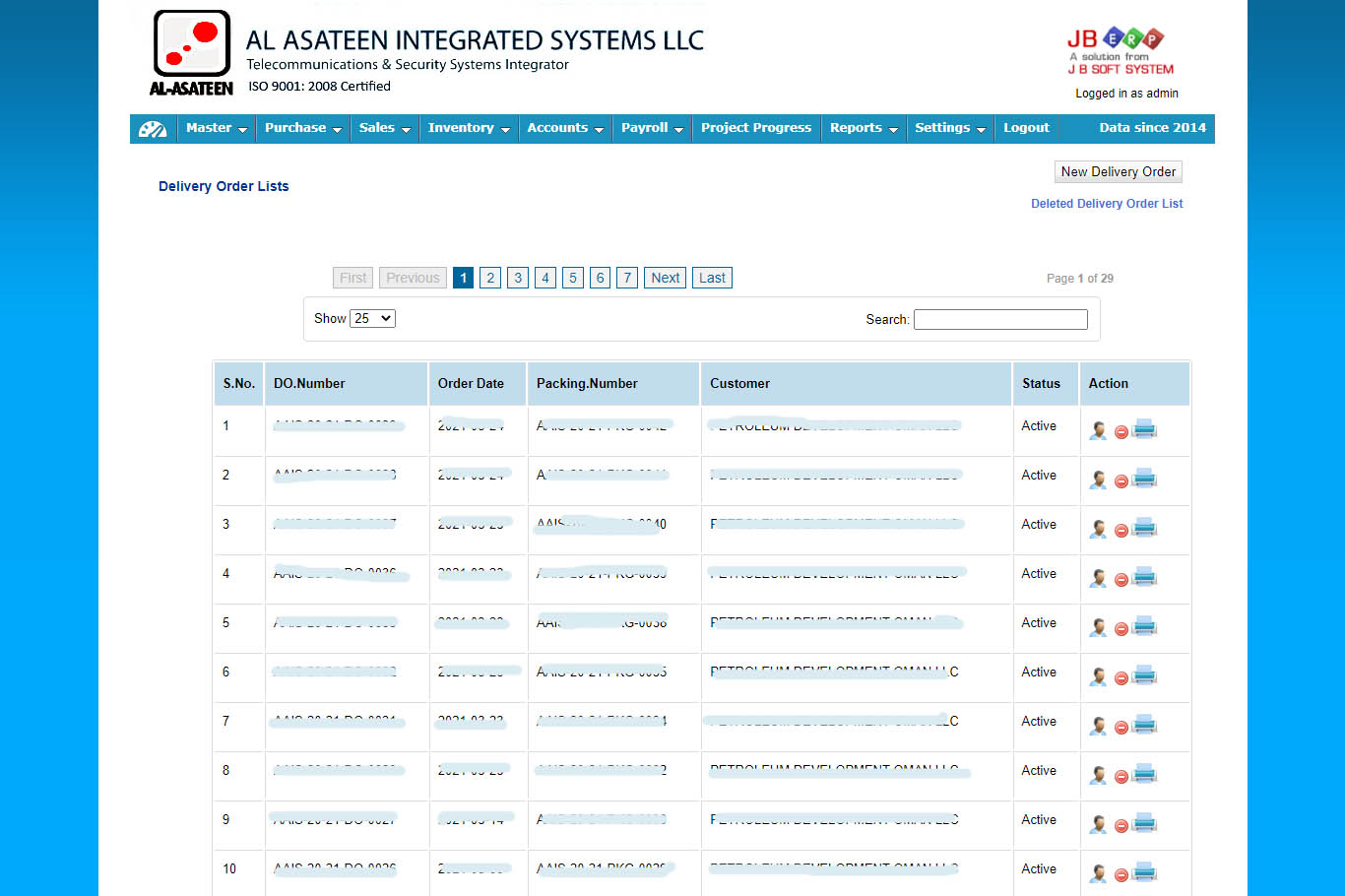Print the delivery order in row 1
1345x896 pixels.
point(1144,428)
